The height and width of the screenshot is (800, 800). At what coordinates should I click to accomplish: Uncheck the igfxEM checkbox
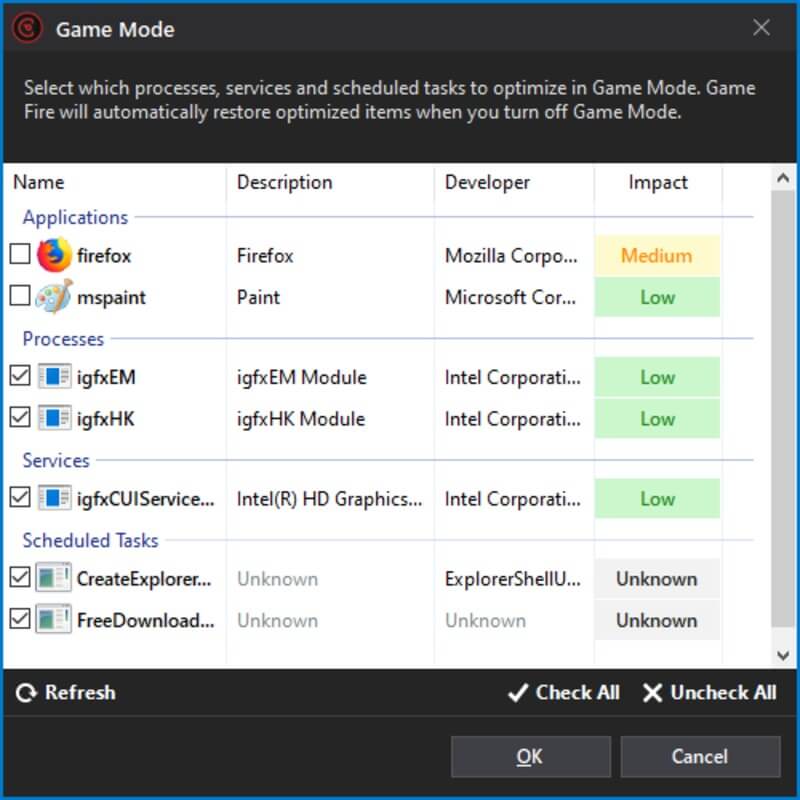[20, 376]
